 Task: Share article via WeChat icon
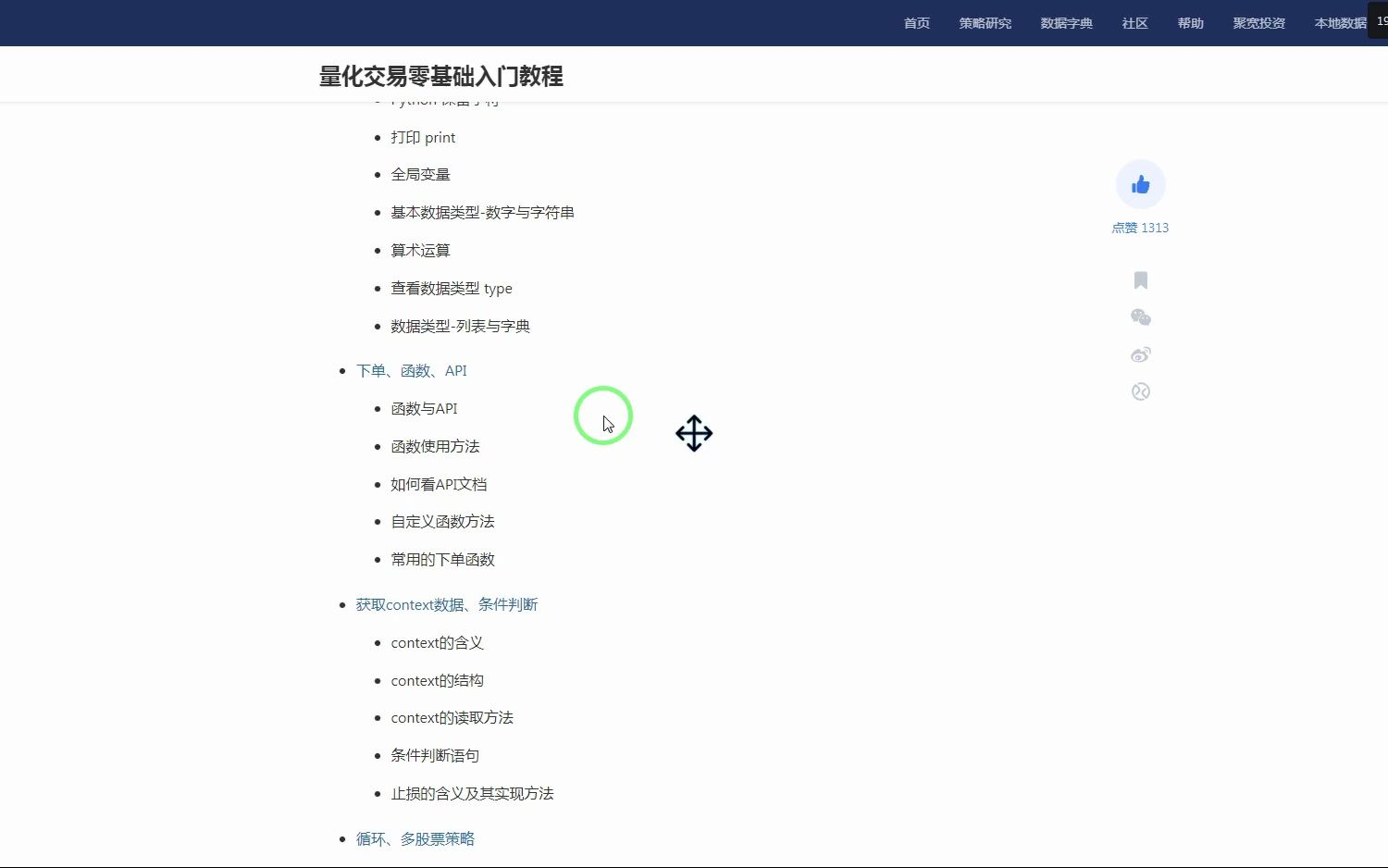[x=1141, y=317]
